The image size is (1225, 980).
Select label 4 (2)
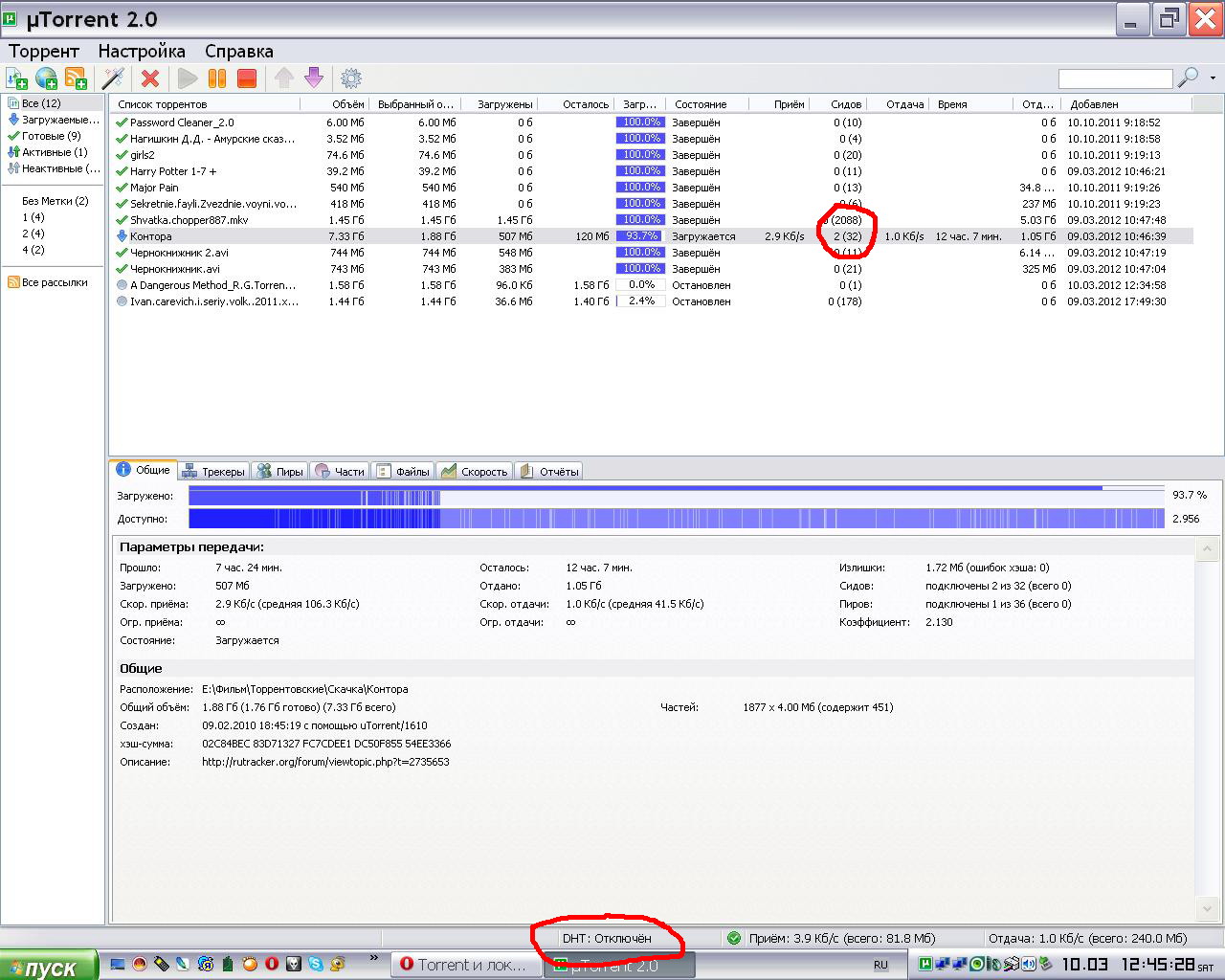(33, 250)
